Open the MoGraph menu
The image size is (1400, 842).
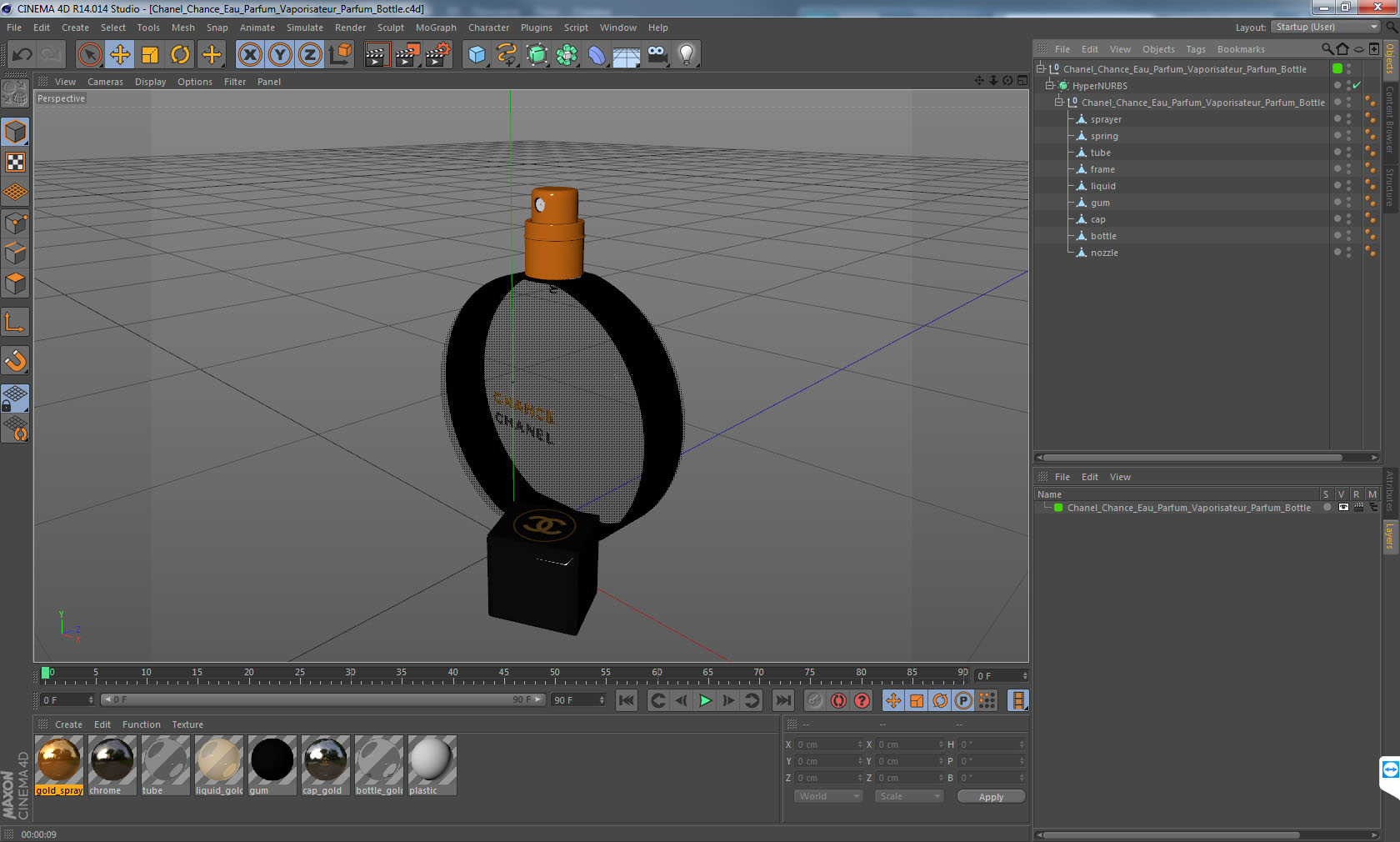[x=436, y=28]
